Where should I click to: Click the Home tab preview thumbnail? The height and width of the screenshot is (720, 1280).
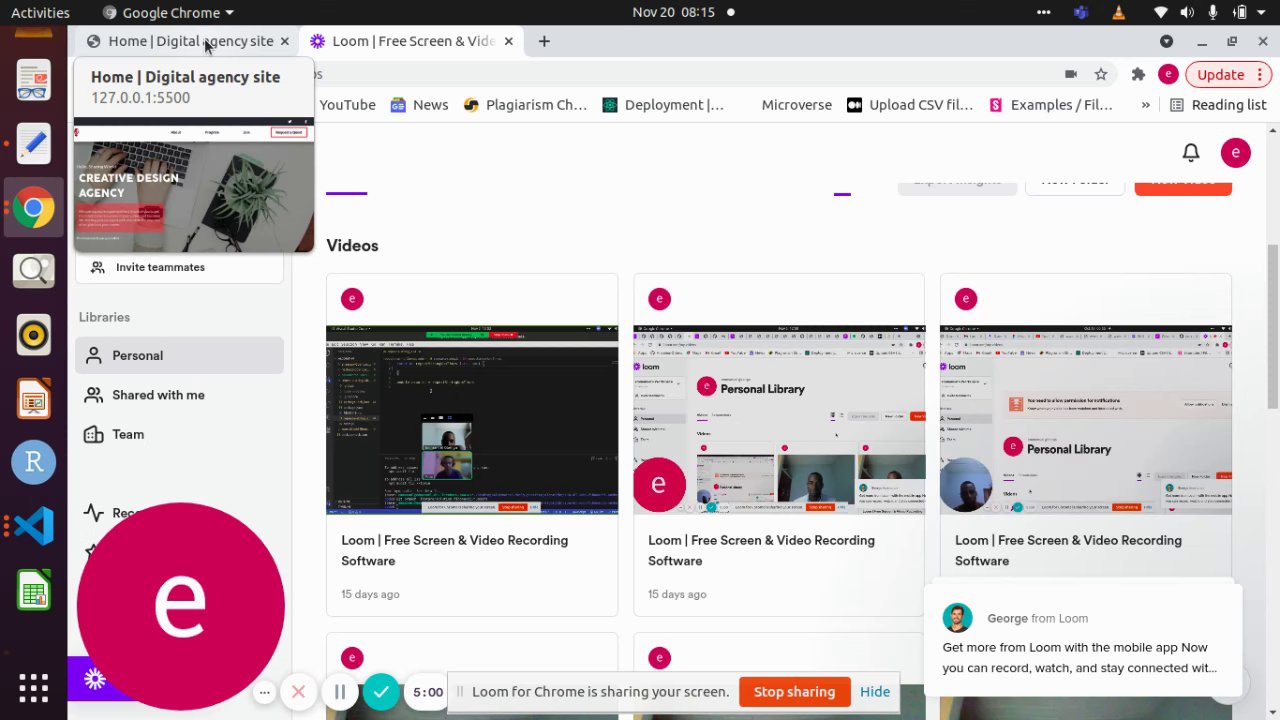[194, 186]
